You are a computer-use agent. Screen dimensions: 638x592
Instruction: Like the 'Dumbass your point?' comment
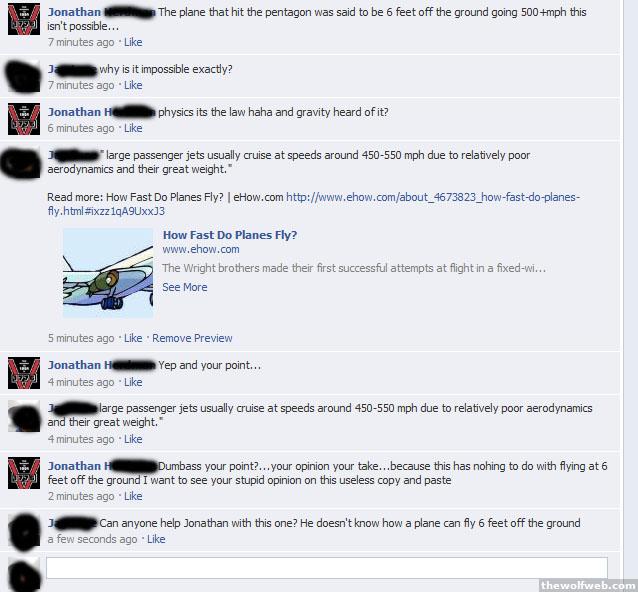click(x=133, y=496)
